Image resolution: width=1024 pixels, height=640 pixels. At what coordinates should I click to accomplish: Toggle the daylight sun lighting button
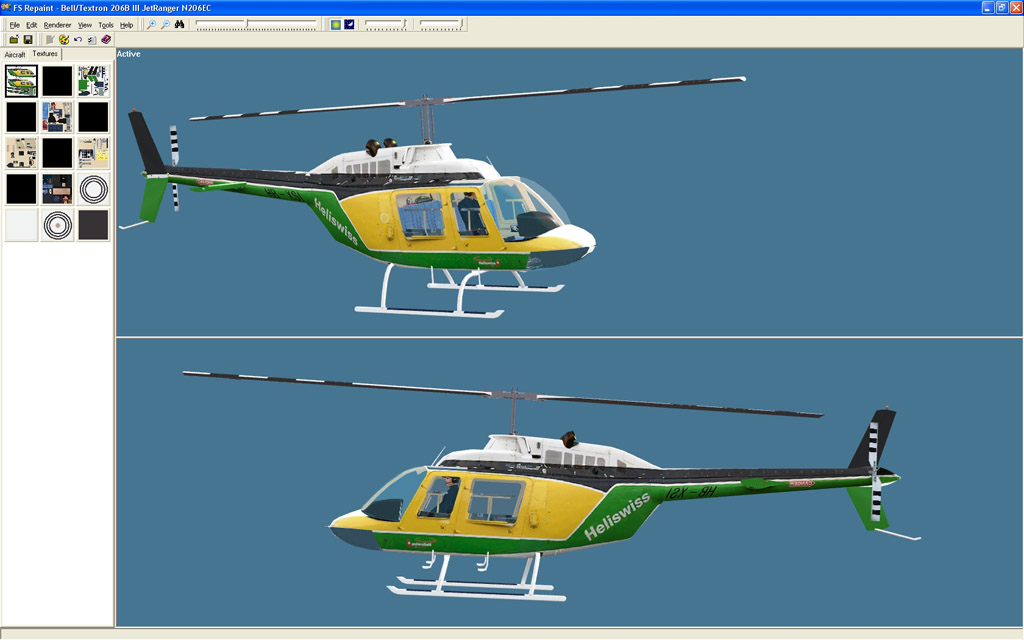[335, 24]
